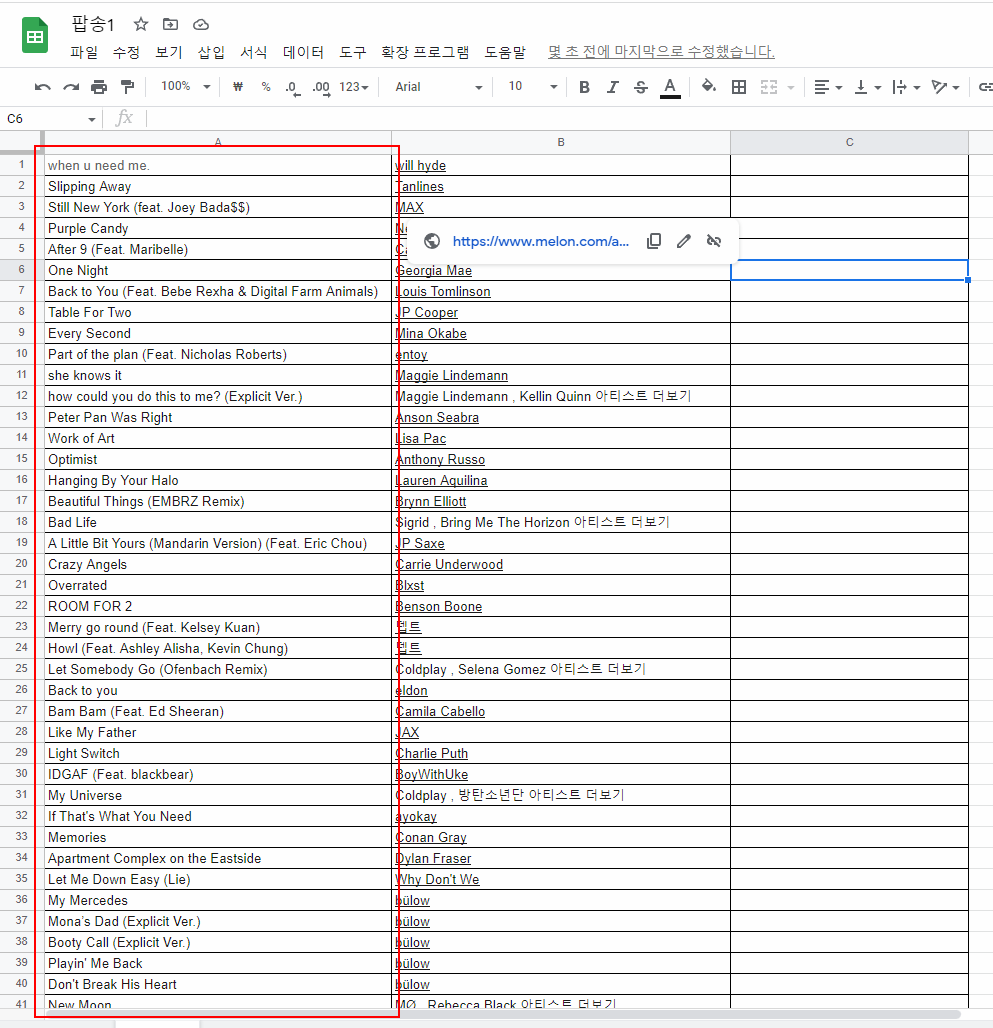The image size is (993, 1028).
Task: Toggle strikethrough formatting
Action: (x=641, y=87)
